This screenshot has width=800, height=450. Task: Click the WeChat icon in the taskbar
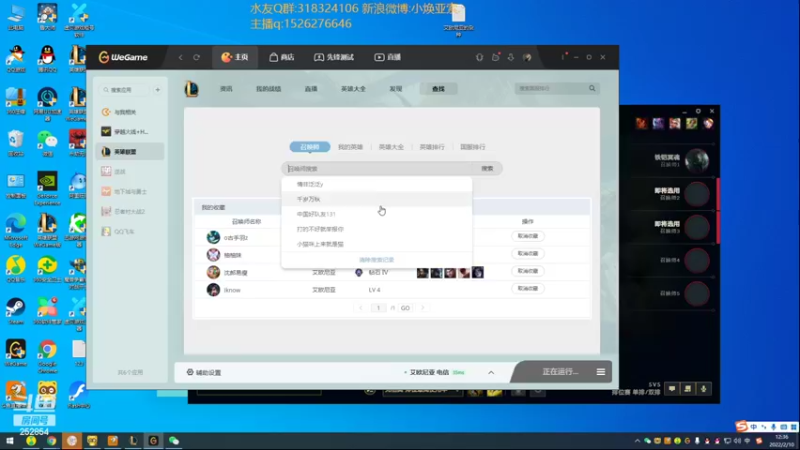pos(173,441)
